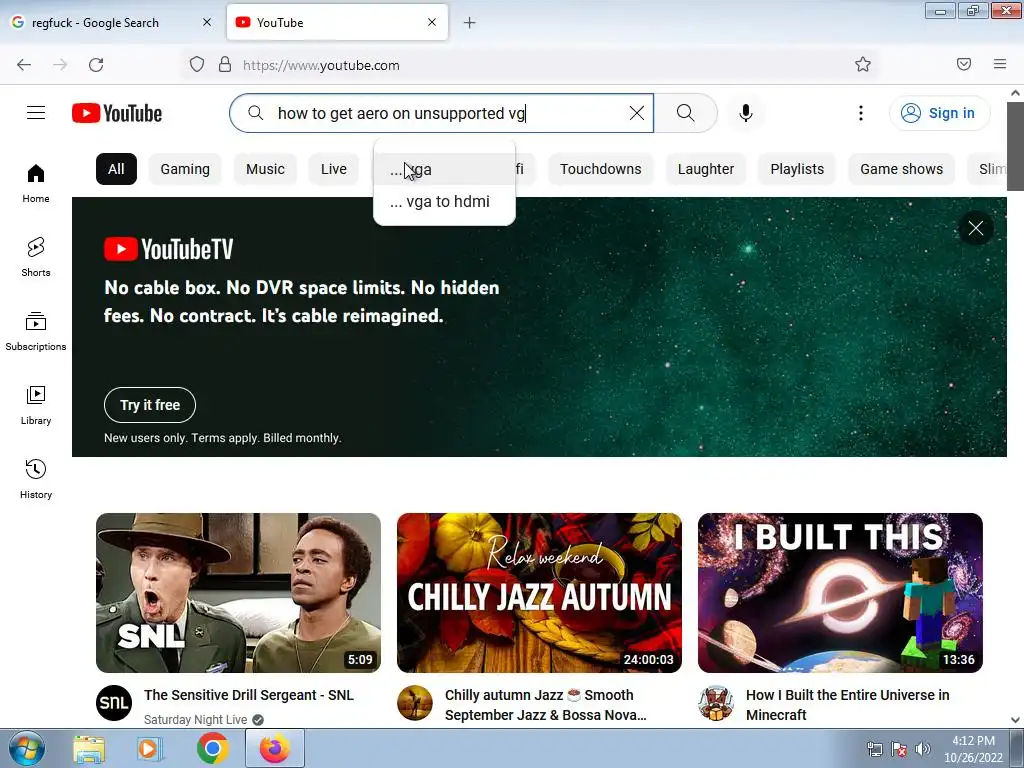This screenshot has height=768, width=1024.
Task: Select the Gaming filter chip
Action: 185,169
